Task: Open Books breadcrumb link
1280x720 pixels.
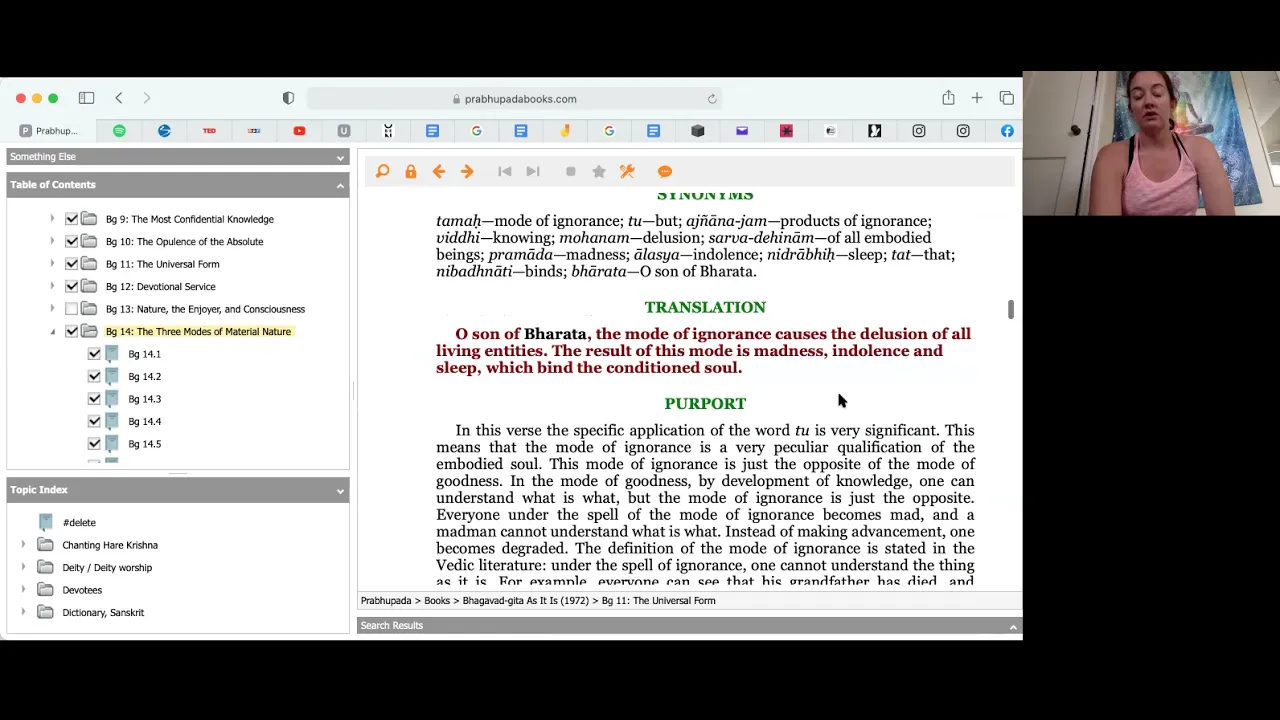Action: [437, 601]
